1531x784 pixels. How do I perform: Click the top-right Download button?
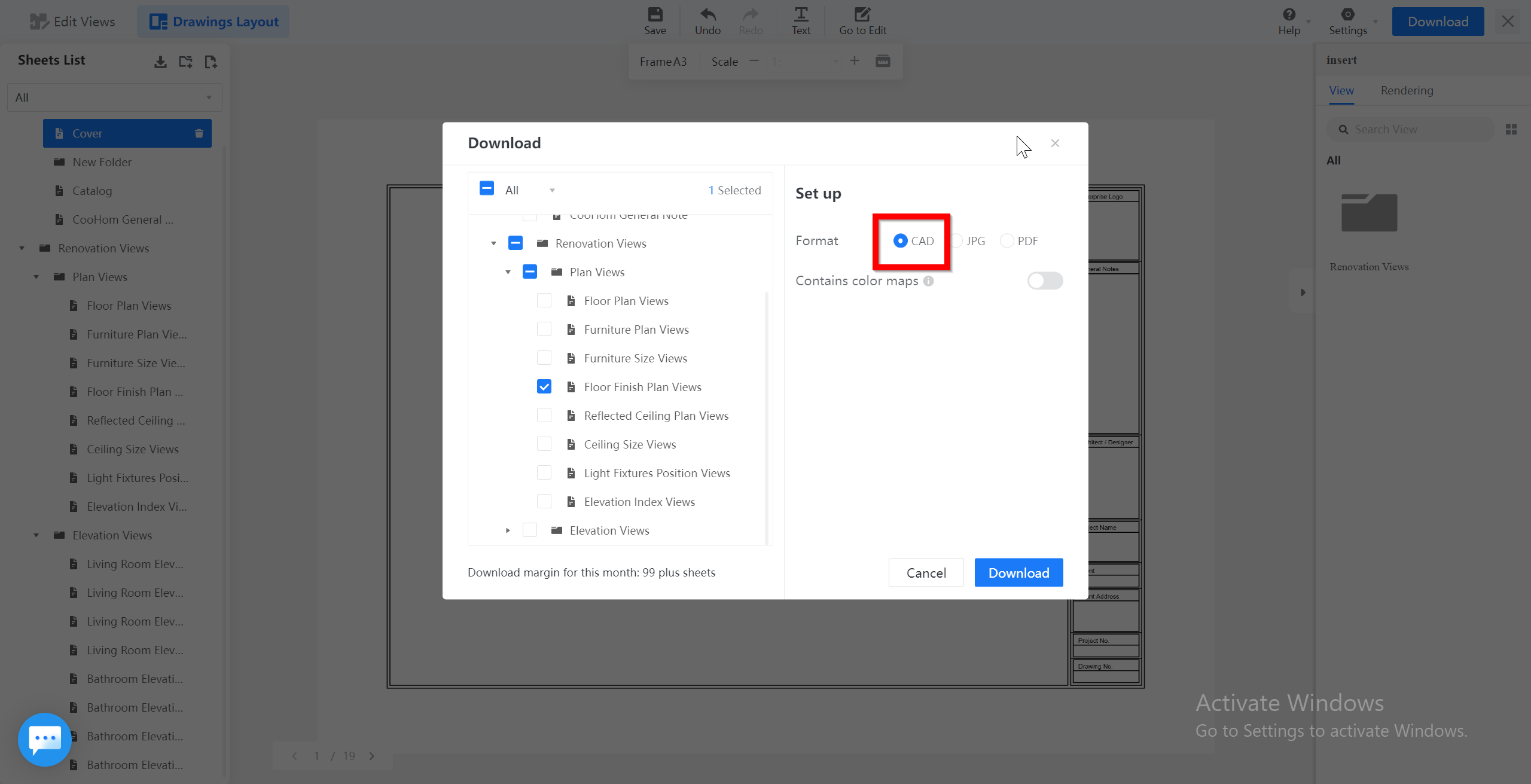tap(1438, 22)
